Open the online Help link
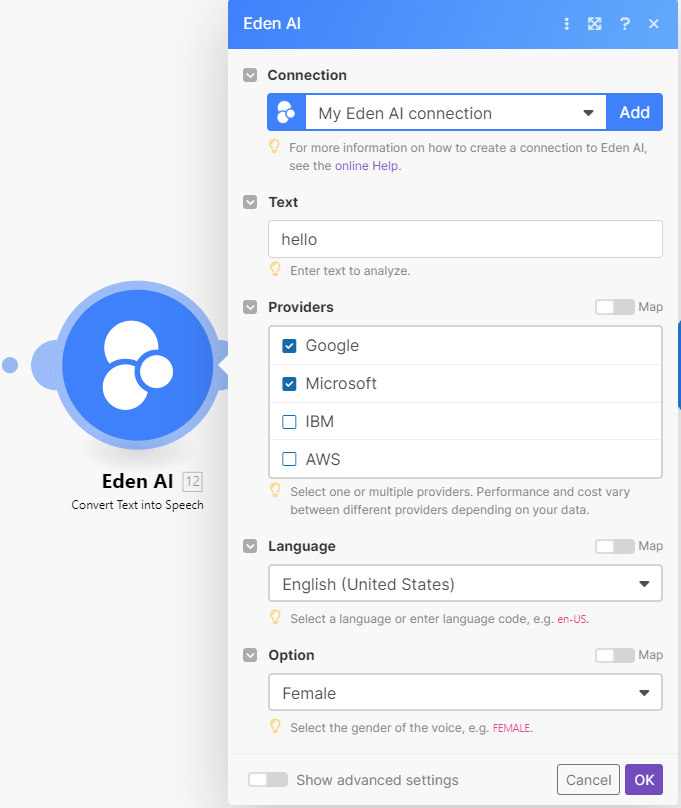This screenshot has width=681, height=808. point(367,166)
